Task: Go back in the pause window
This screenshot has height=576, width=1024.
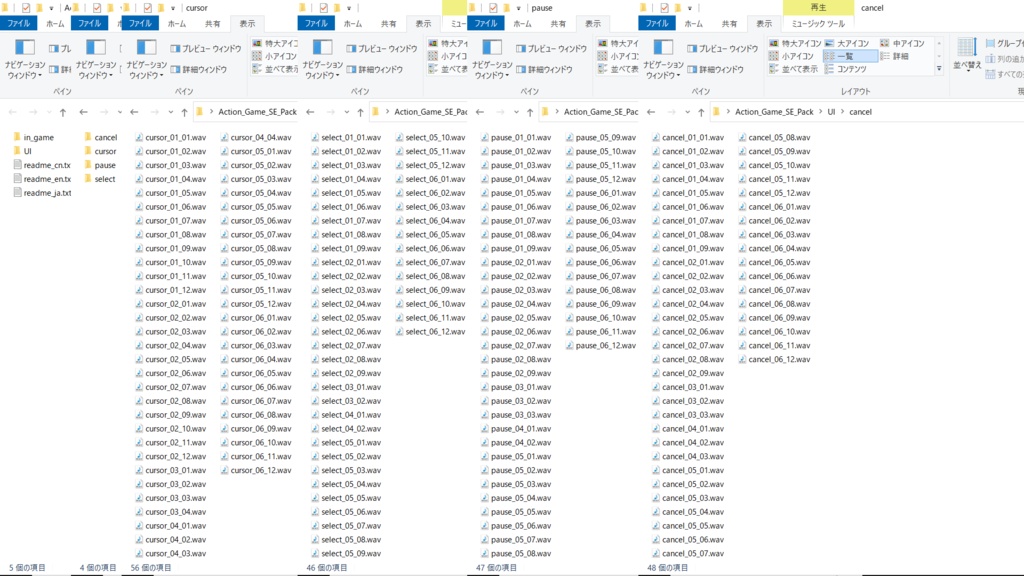Action: [480, 112]
